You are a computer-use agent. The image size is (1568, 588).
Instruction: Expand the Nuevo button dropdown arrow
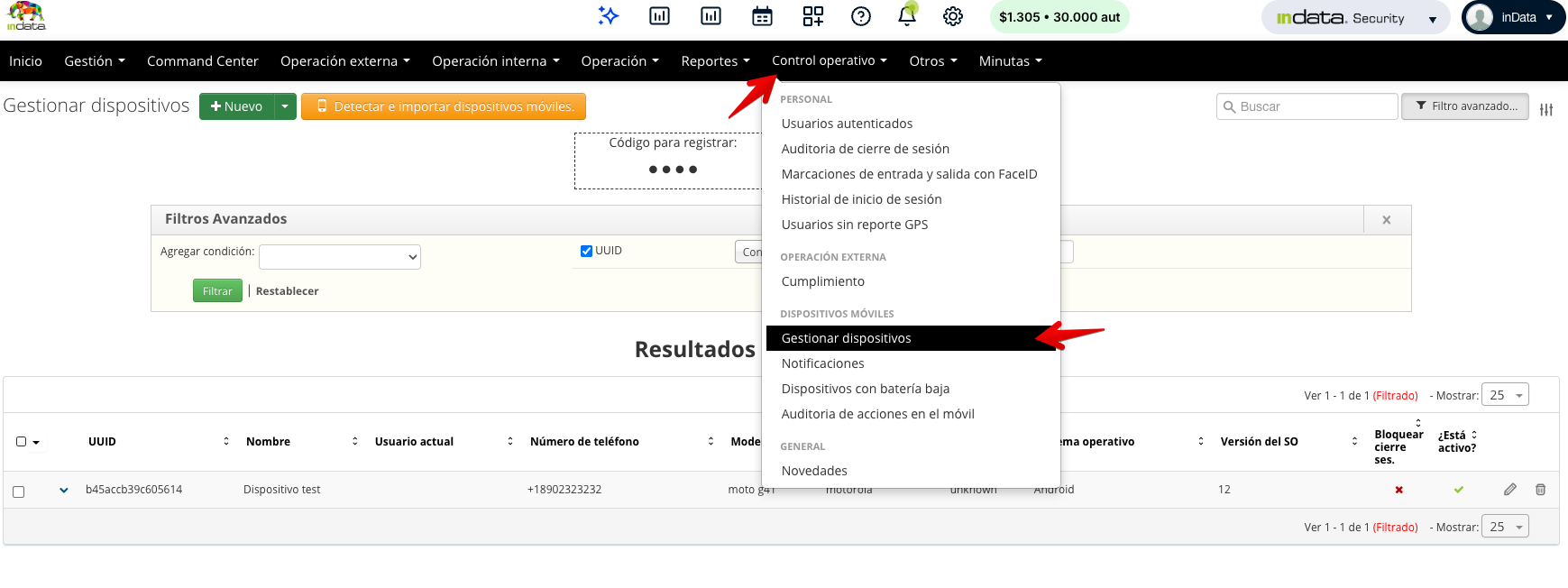click(x=285, y=106)
